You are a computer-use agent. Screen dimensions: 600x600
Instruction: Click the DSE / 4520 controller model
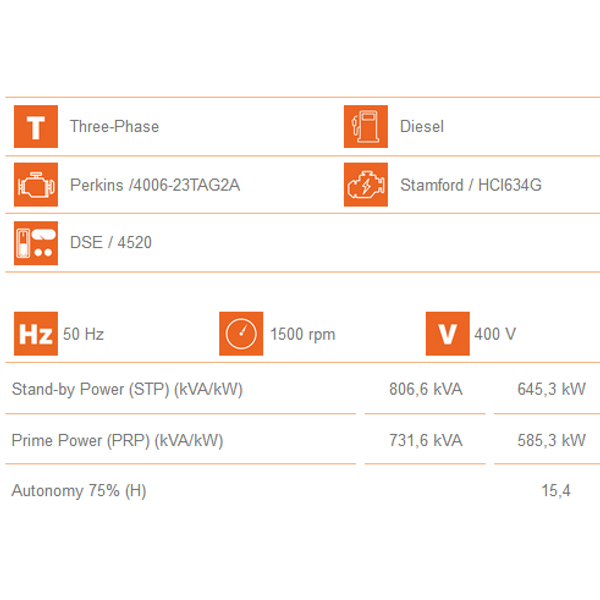tap(111, 243)
